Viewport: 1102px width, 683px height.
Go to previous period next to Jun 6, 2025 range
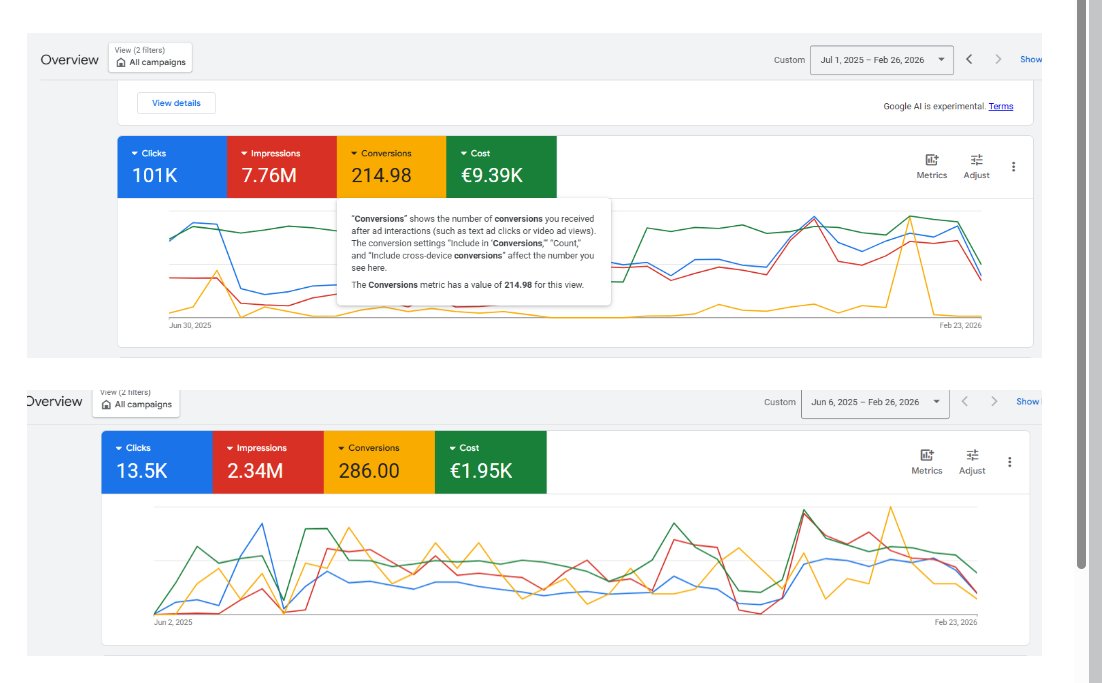pos(965,401)
